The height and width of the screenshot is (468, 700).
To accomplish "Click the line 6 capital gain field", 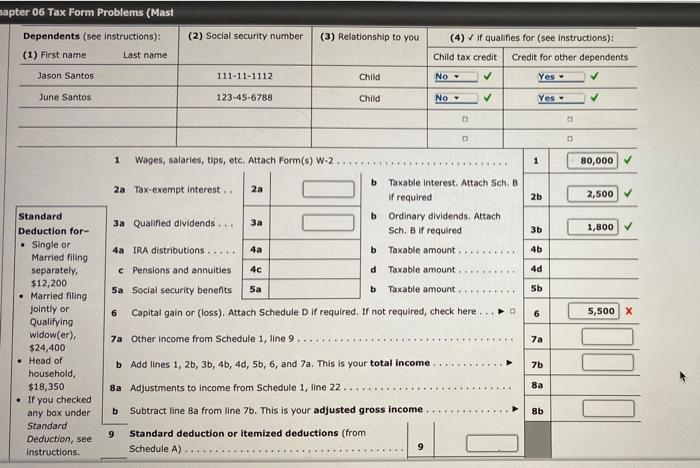I will pos(594,311).
